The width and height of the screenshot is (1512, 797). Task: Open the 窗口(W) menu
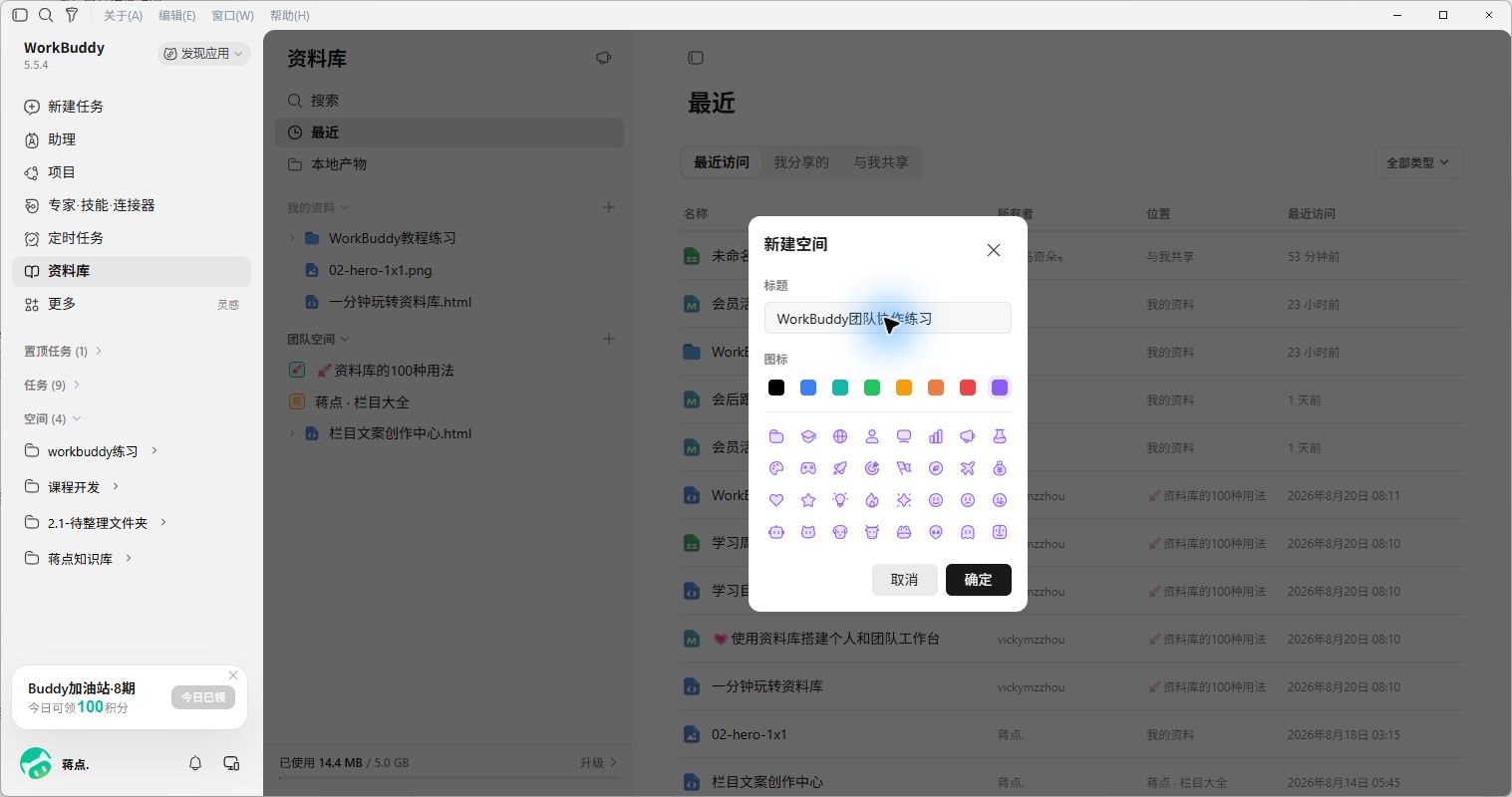click(x=232, y=15)
